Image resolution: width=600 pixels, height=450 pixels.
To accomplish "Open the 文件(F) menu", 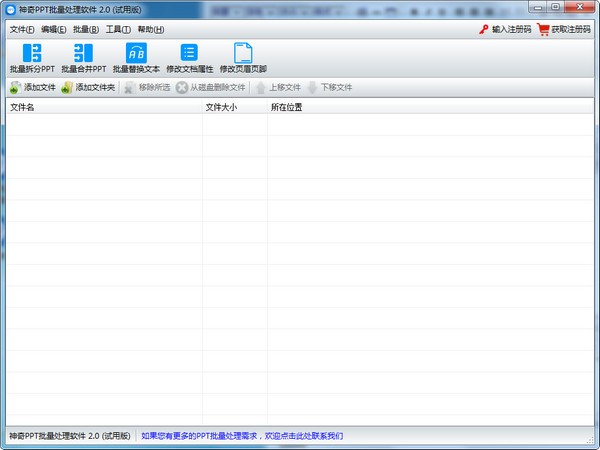I will point(22,30).
